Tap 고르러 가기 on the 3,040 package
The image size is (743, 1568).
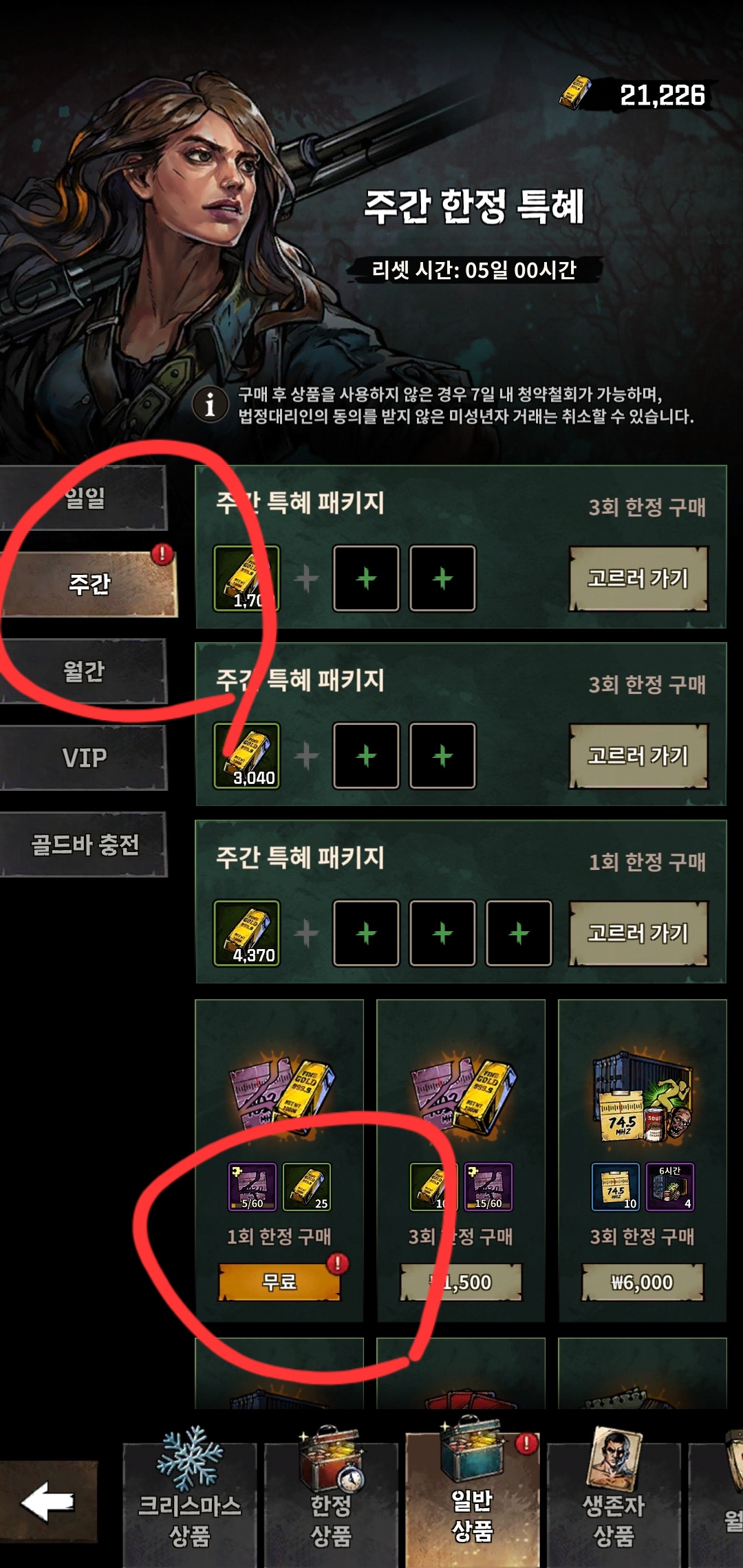click(x=638, y=756)
